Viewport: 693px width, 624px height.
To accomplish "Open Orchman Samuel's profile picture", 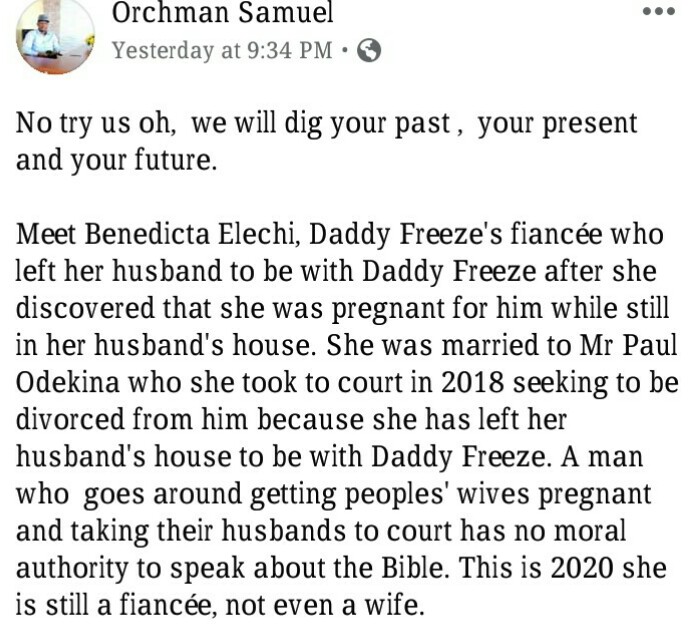I will point(54,35).
